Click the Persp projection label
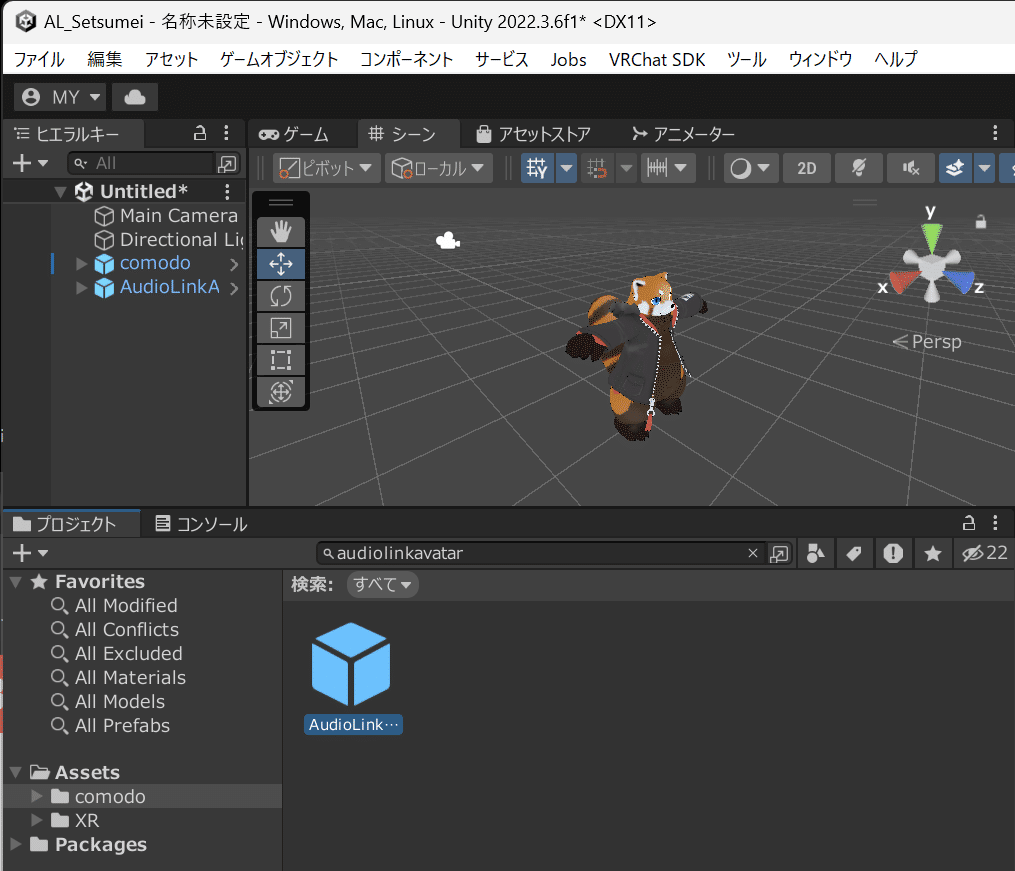Image resolution: width=1015 pixels, height=871 pixels. pos(928,341)
